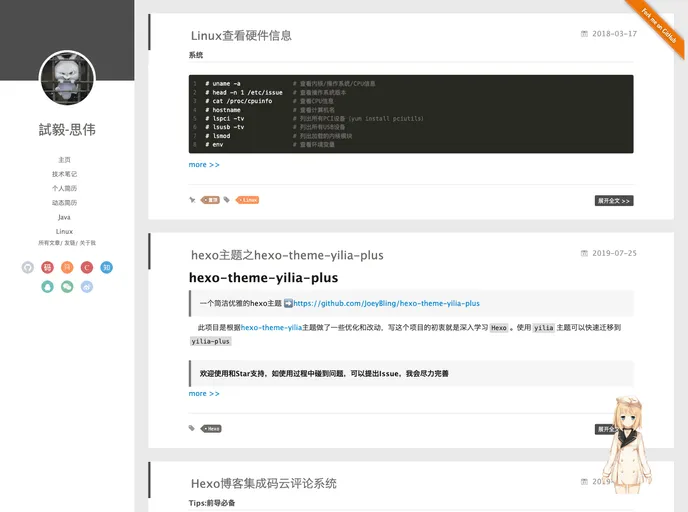Click the pin icon under Linux post
The image size is (688, 512).
pos(192,200)
